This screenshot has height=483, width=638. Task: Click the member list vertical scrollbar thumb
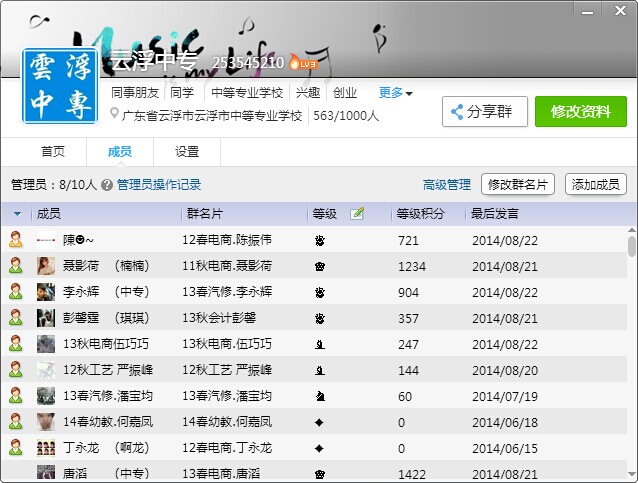pos(631,246)
